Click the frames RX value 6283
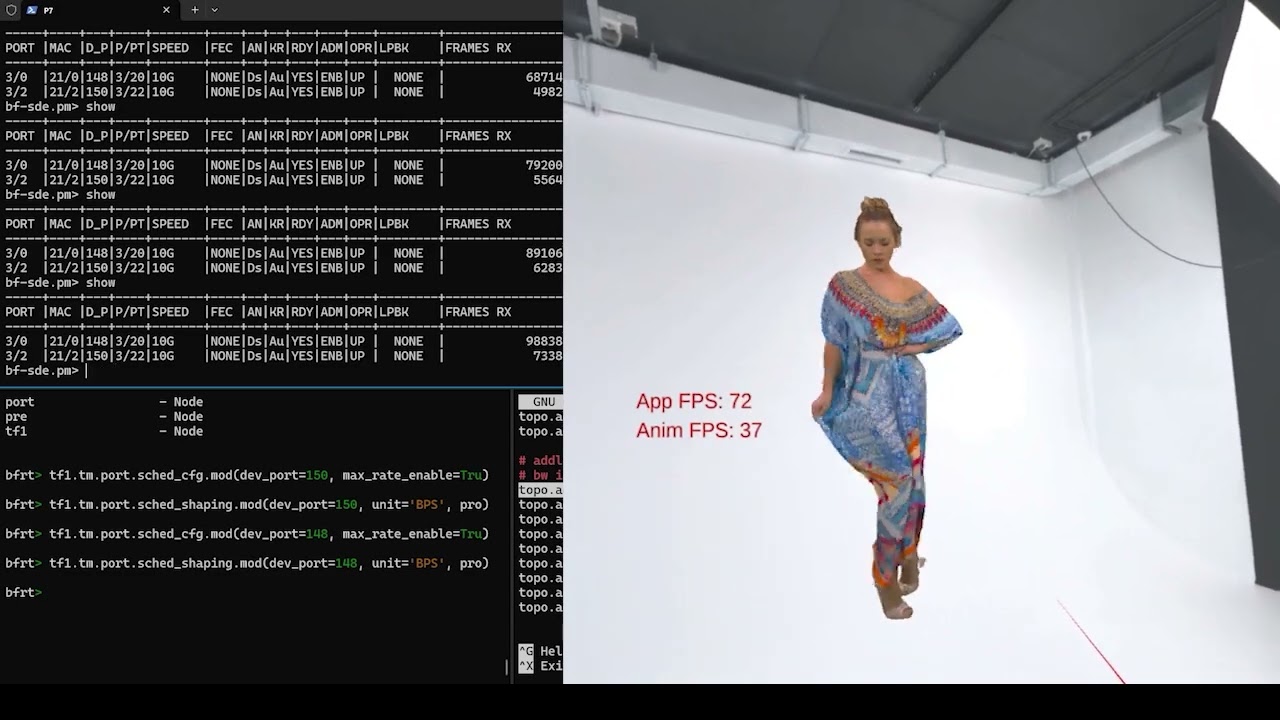The width and height of the screenshot is (1280, 720). tap(547, 268)
